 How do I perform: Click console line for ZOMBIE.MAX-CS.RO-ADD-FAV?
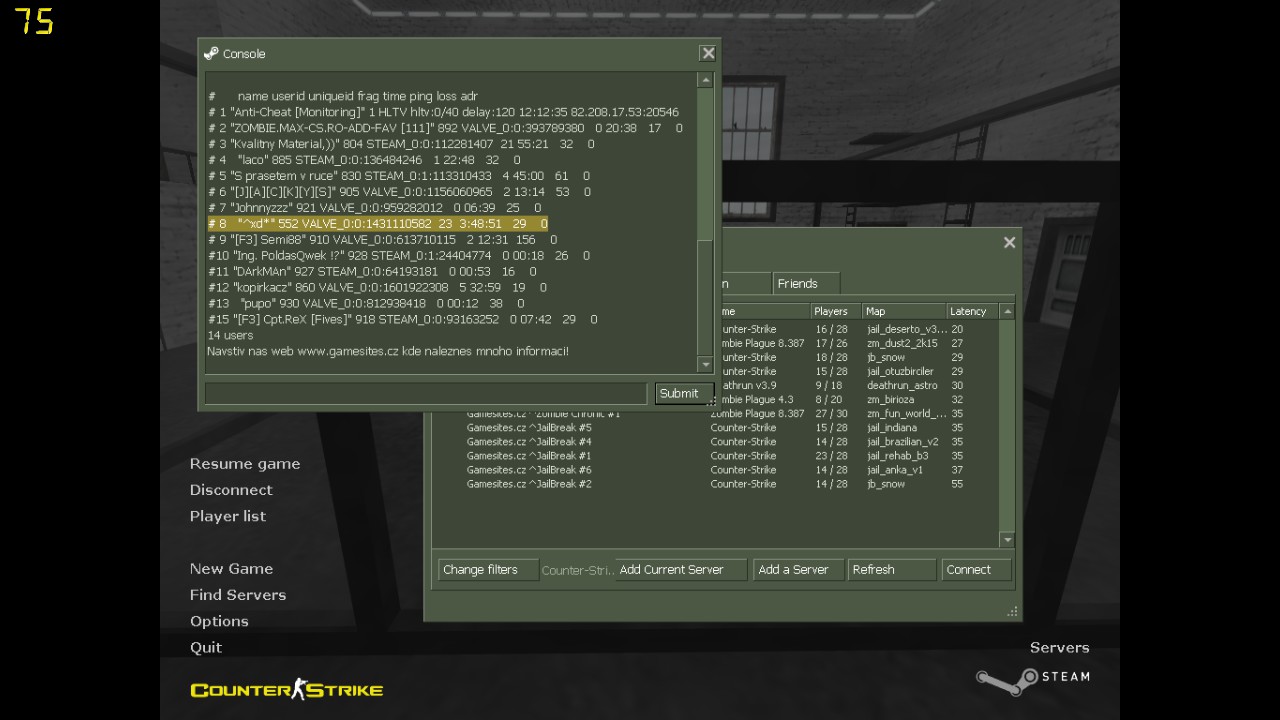[x=445, y=128]
